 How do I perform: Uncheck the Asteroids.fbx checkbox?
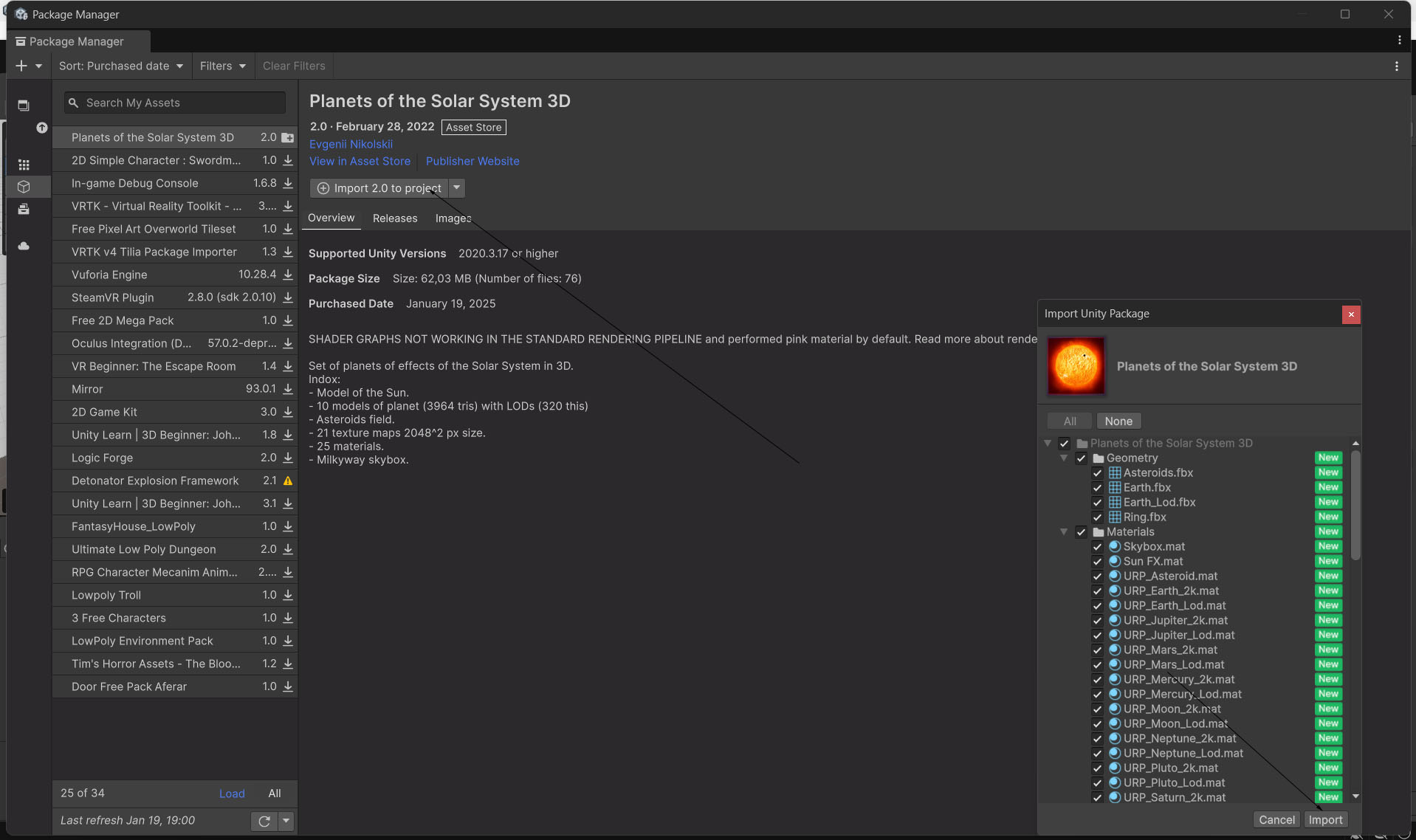coord(1097,473)
